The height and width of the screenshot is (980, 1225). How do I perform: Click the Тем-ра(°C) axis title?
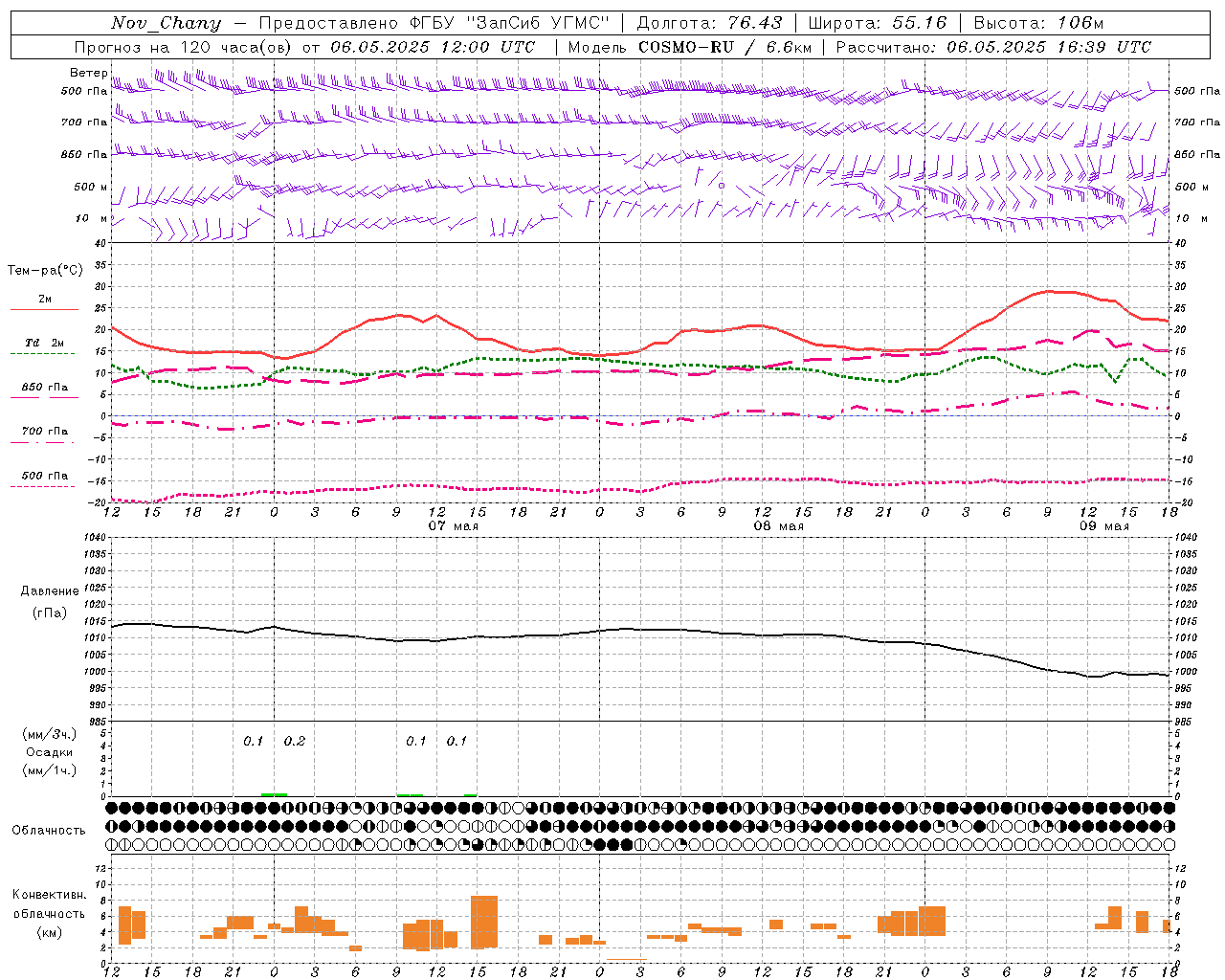[45, 271]
